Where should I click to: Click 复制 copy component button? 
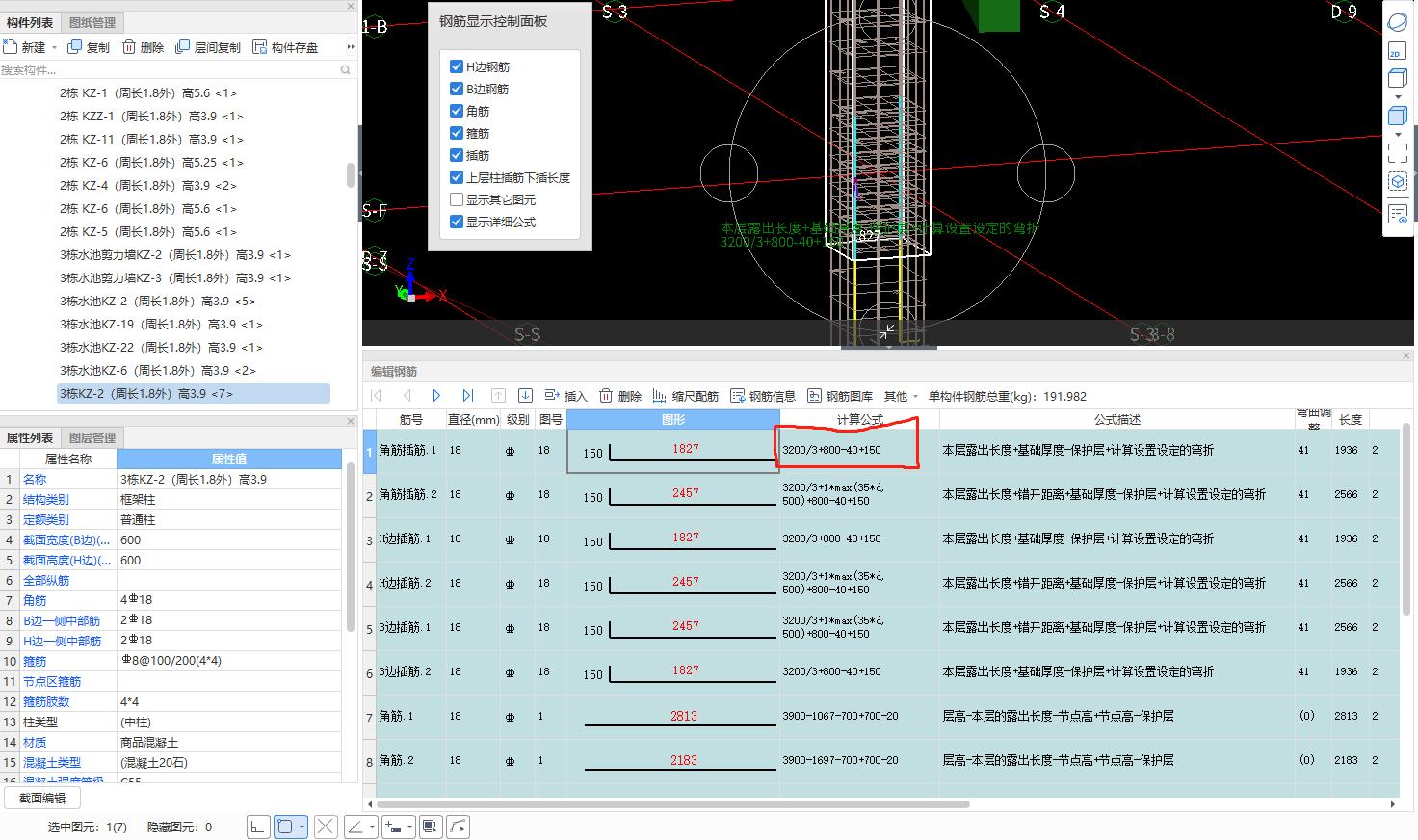[89, 47]
